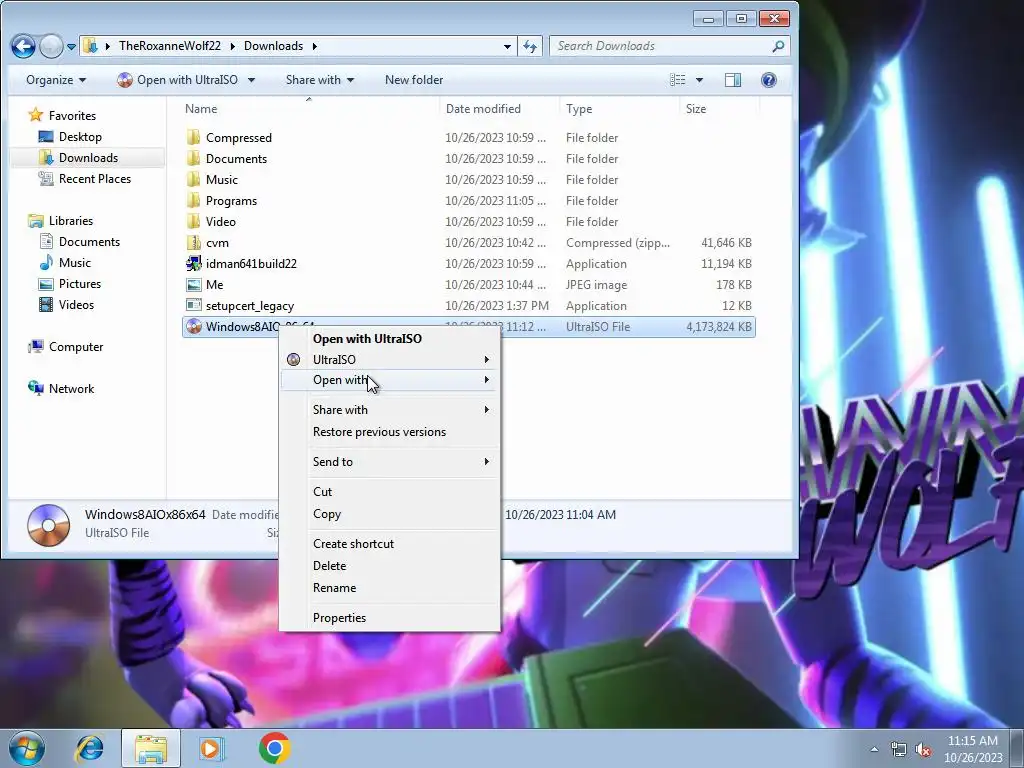Select Computer in the navigation pane
1024x768 pixels.
65,347
